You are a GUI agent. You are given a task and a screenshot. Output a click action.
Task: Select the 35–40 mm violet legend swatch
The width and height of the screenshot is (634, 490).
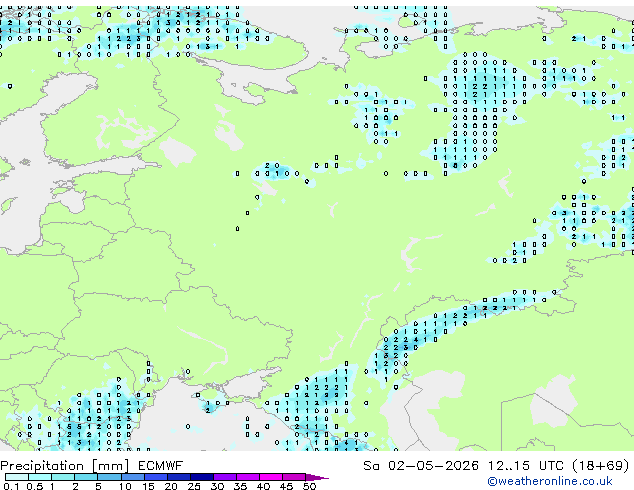pos(247,477)
